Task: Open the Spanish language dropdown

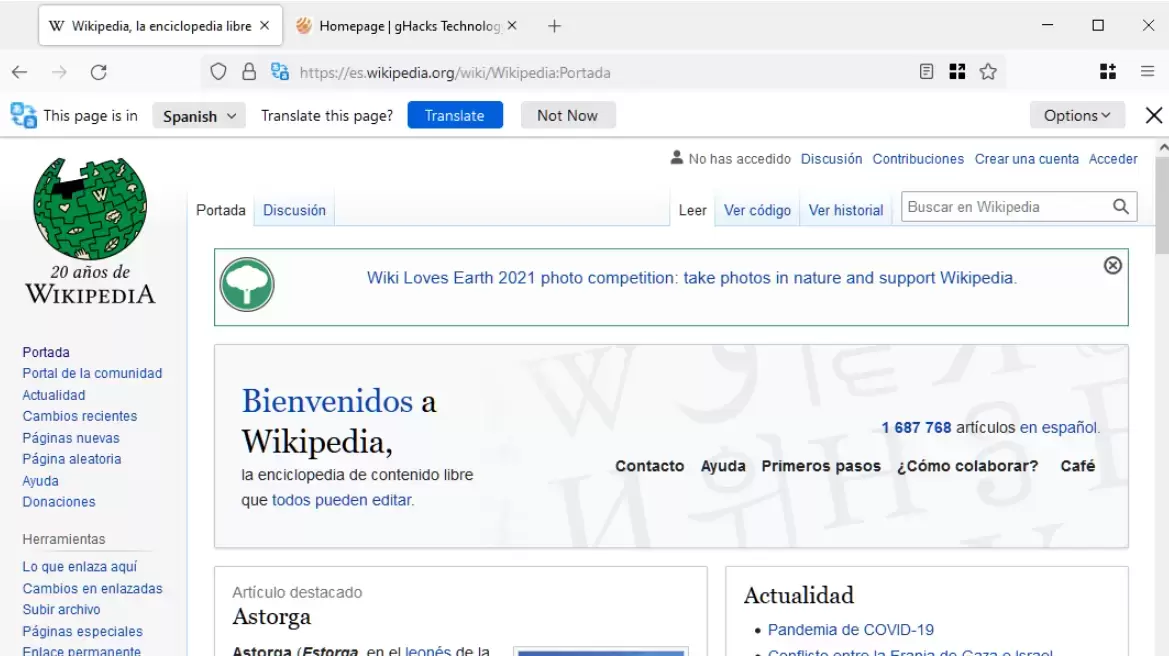Action: tap(199, 116)
